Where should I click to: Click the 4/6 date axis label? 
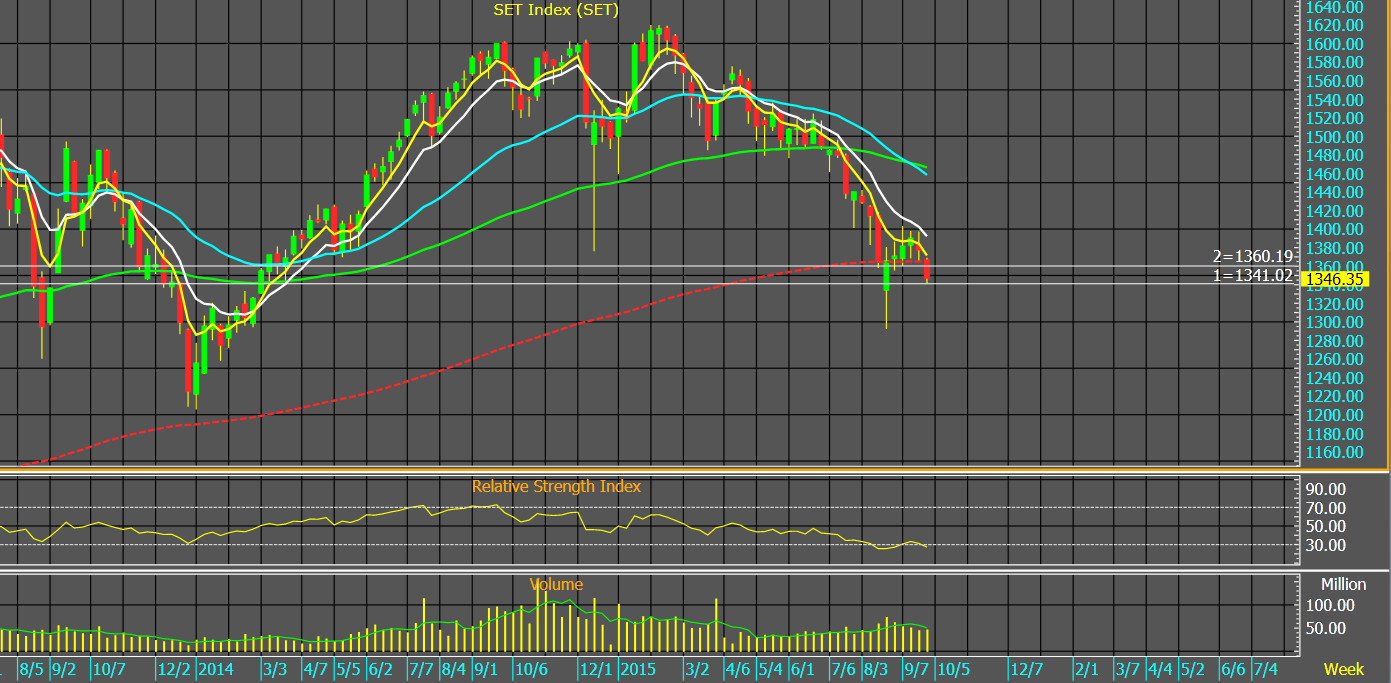737,668
